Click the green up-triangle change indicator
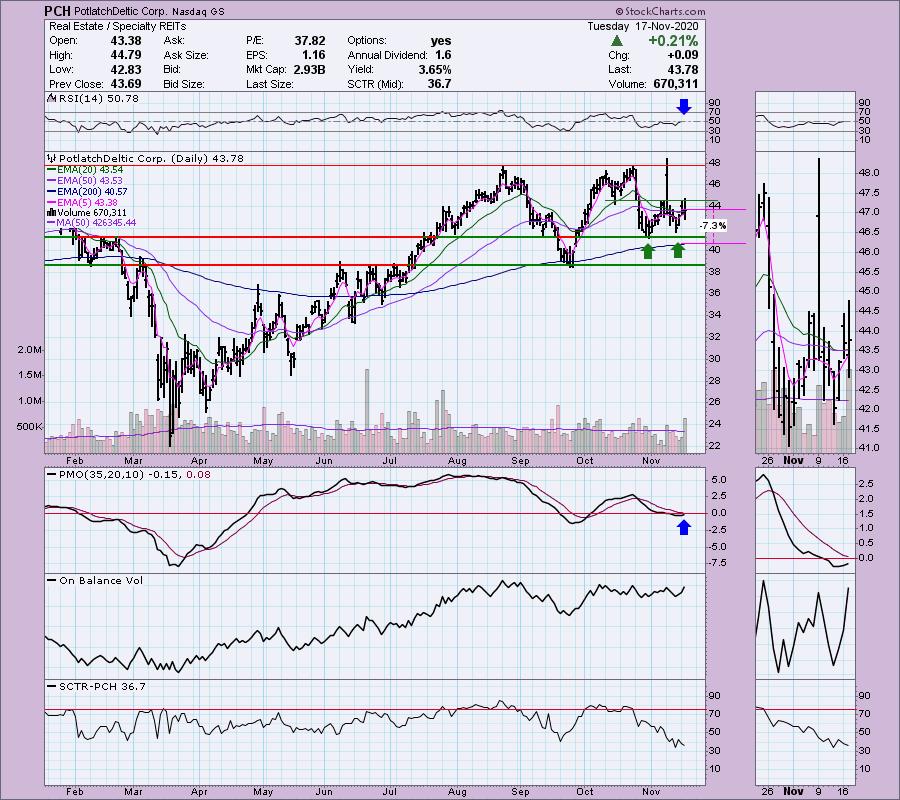This screenshot has width=900, height=800. coord(616,41)
